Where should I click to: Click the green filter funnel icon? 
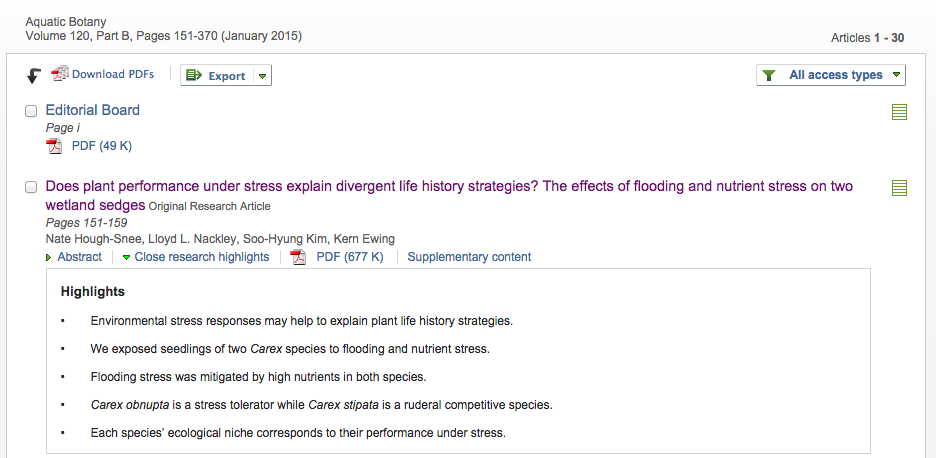(769, 75)
